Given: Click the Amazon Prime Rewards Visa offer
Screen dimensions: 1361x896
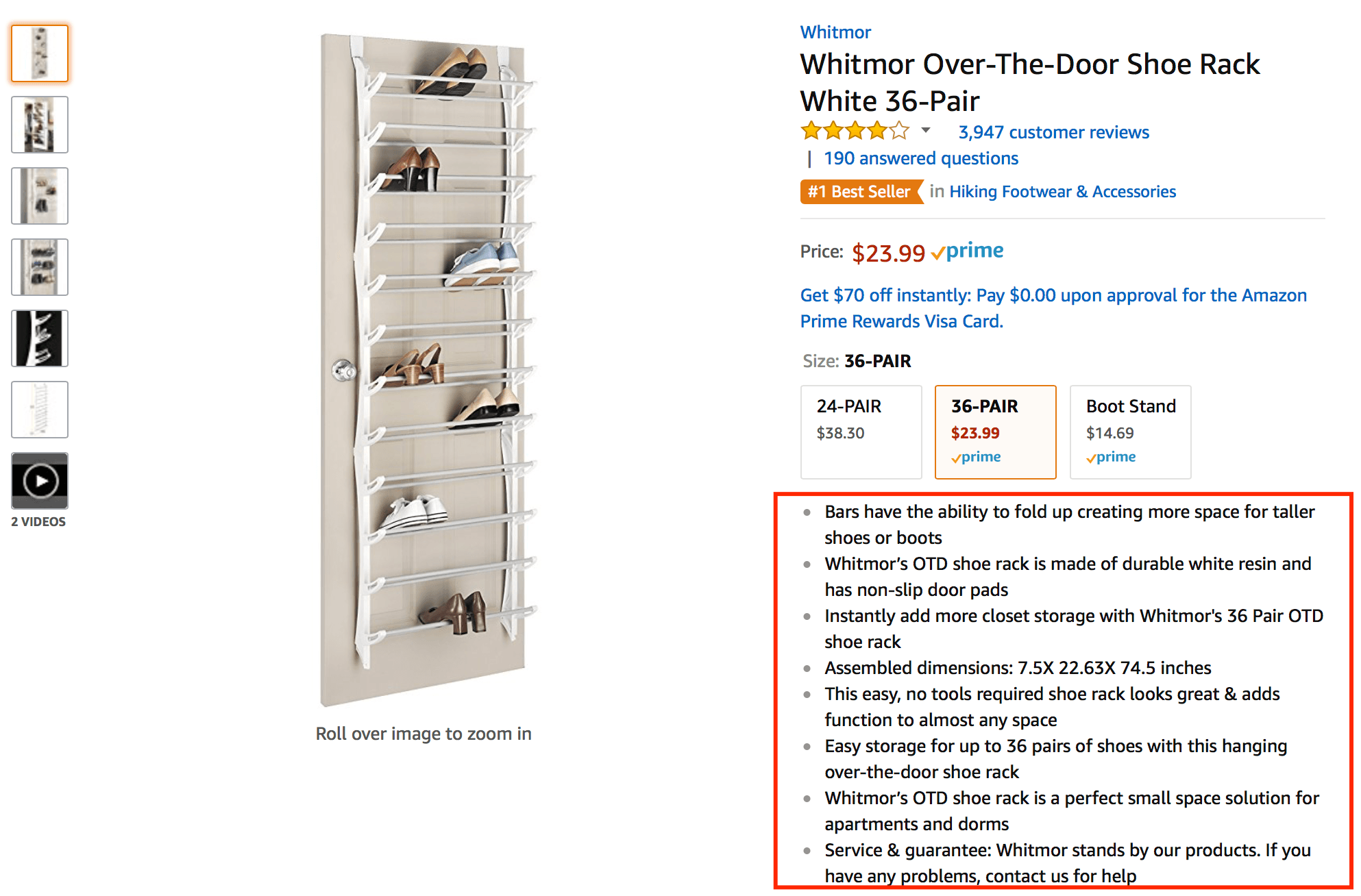Looking at the screenshot, I should click(1053, 308).
